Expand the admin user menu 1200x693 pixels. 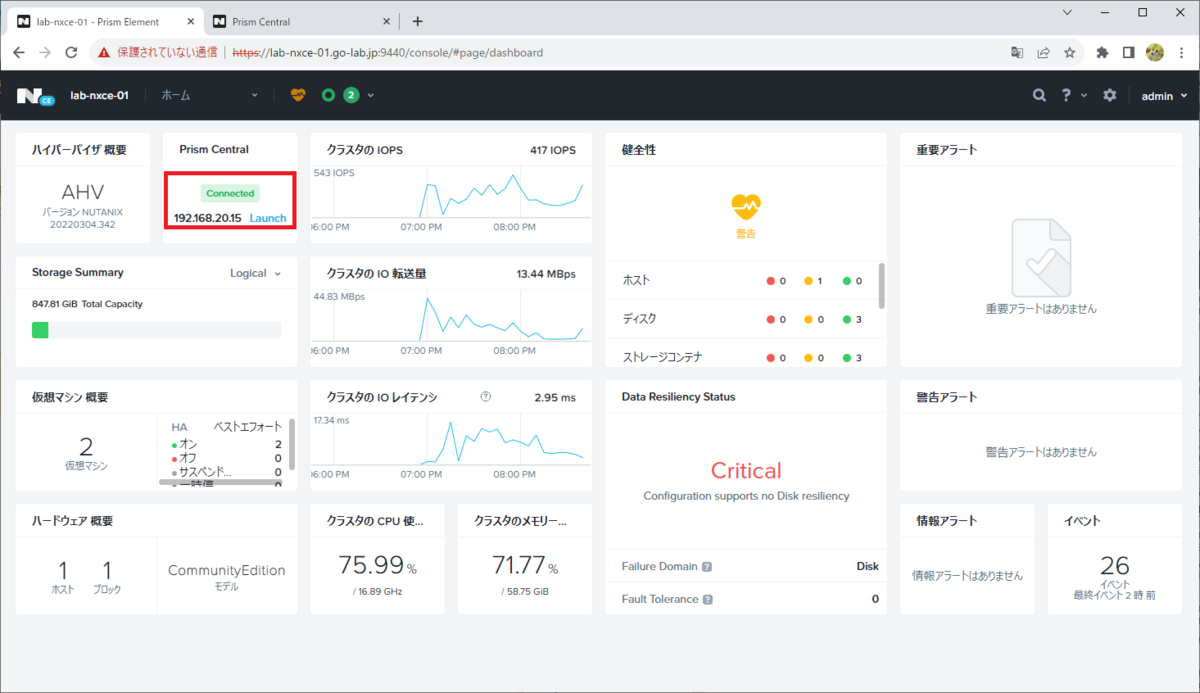pyautogui.click(x=1165, y=95)
